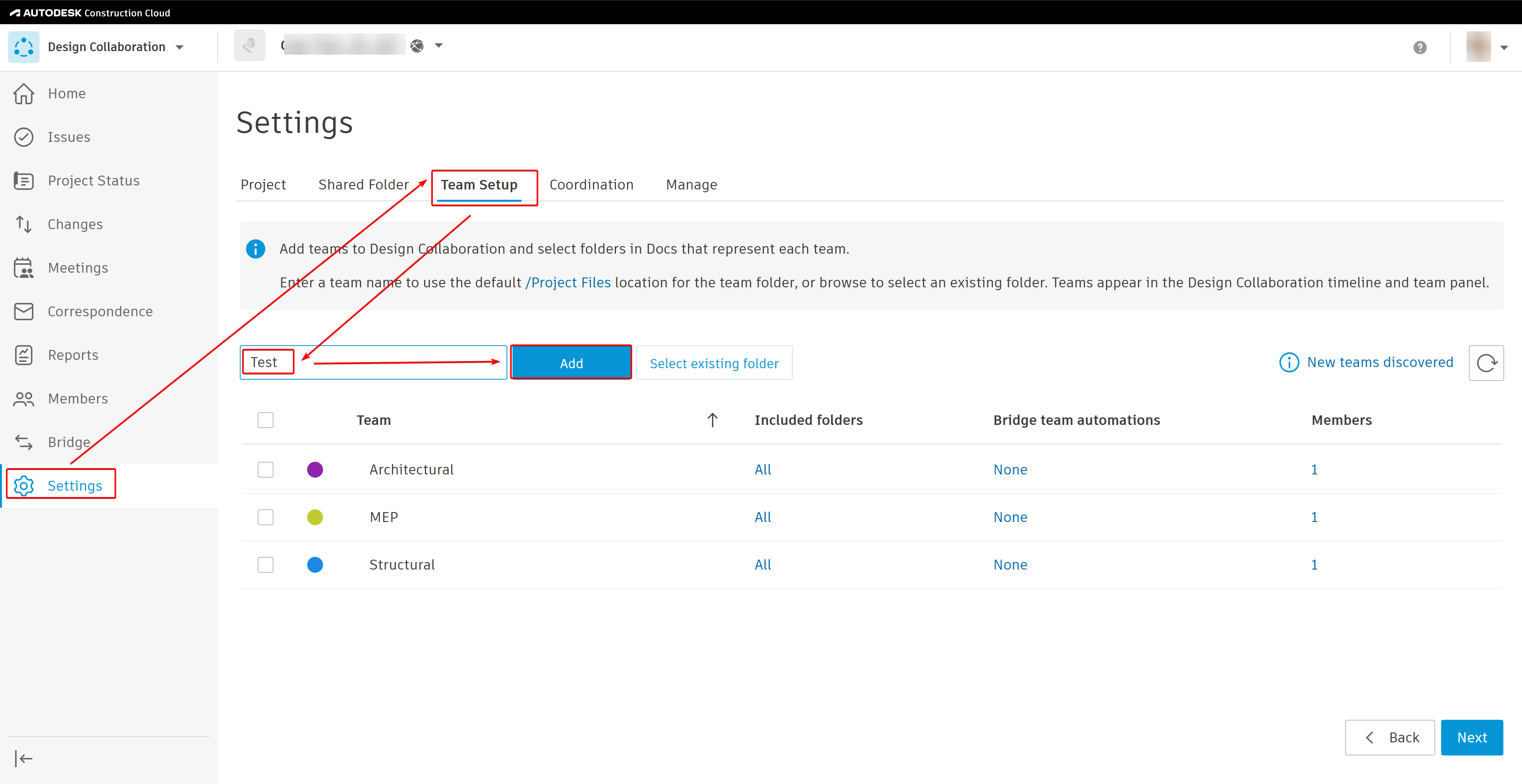The image size is (1522, 784).
Task: Toggle the select-all teams checkbox
Action: coord(265,420)
